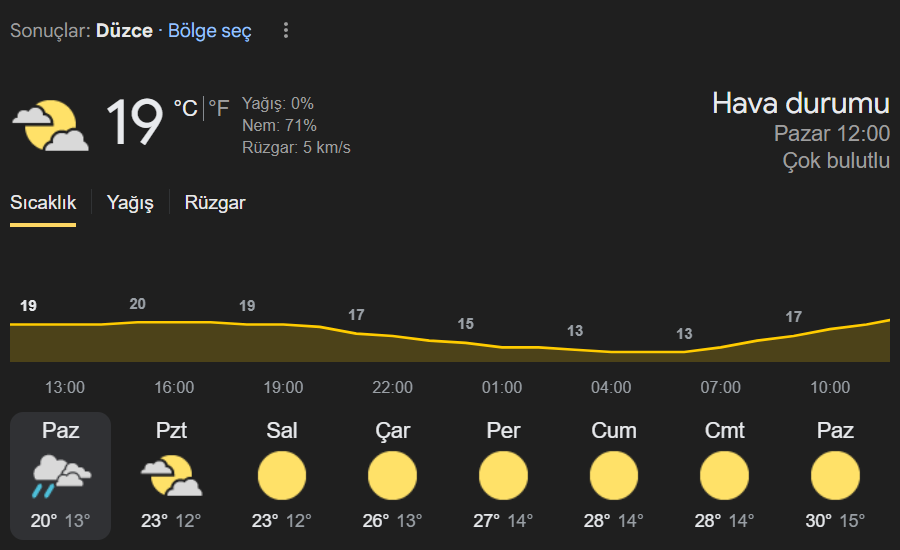The image size is (900, 550).
Task: Click the 17 value at 22:00 on graph
Action: coord(356,315)
